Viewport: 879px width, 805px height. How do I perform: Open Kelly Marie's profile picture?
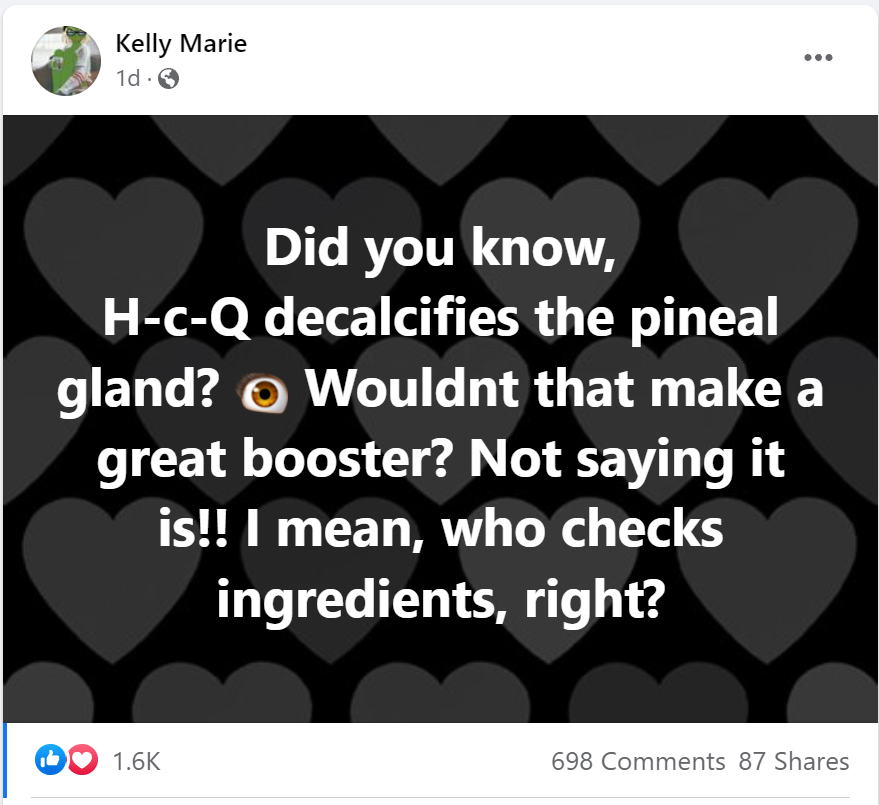click(x=67, y=60)
